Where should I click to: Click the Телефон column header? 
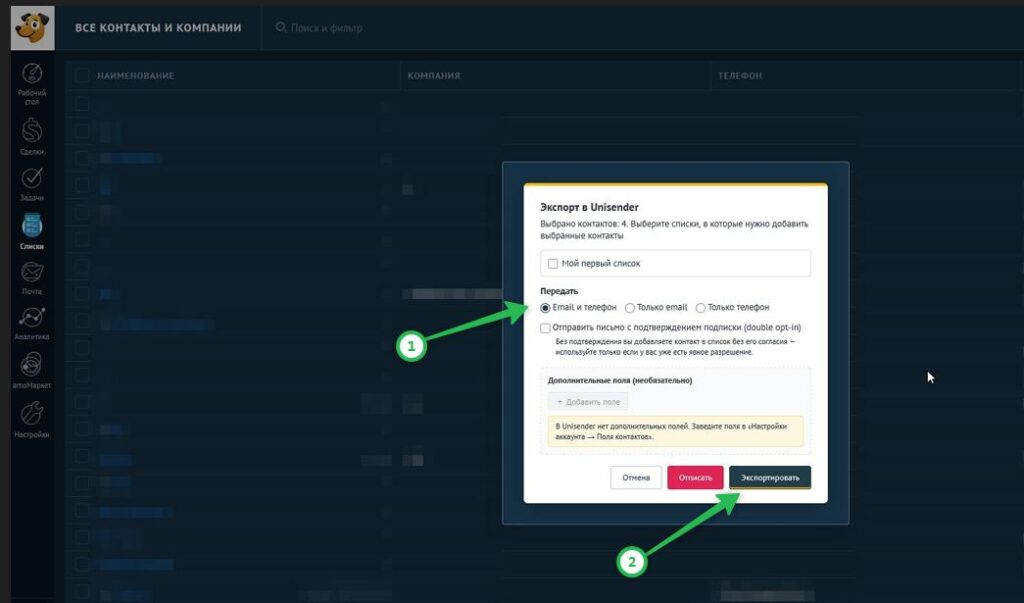[740, 76]
